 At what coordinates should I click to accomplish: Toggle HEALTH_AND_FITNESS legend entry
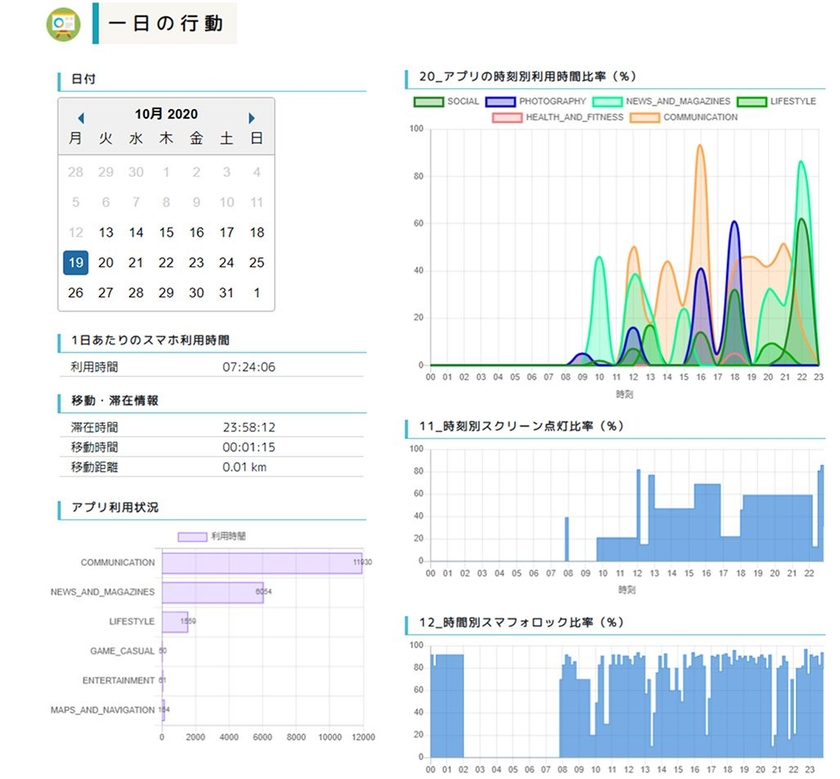(x=558, y=117)
